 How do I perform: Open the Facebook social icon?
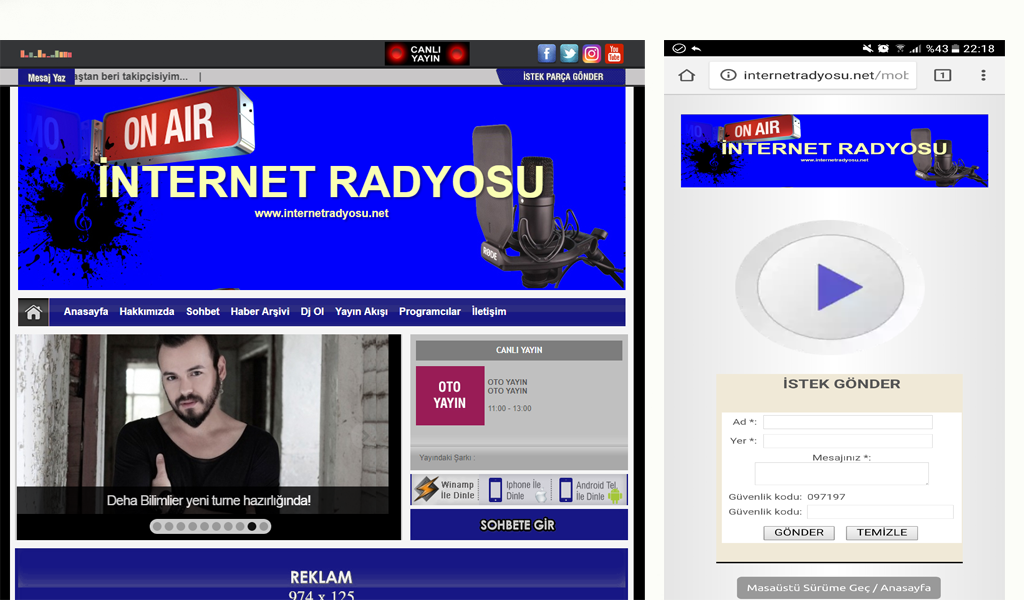click(547, 54)
